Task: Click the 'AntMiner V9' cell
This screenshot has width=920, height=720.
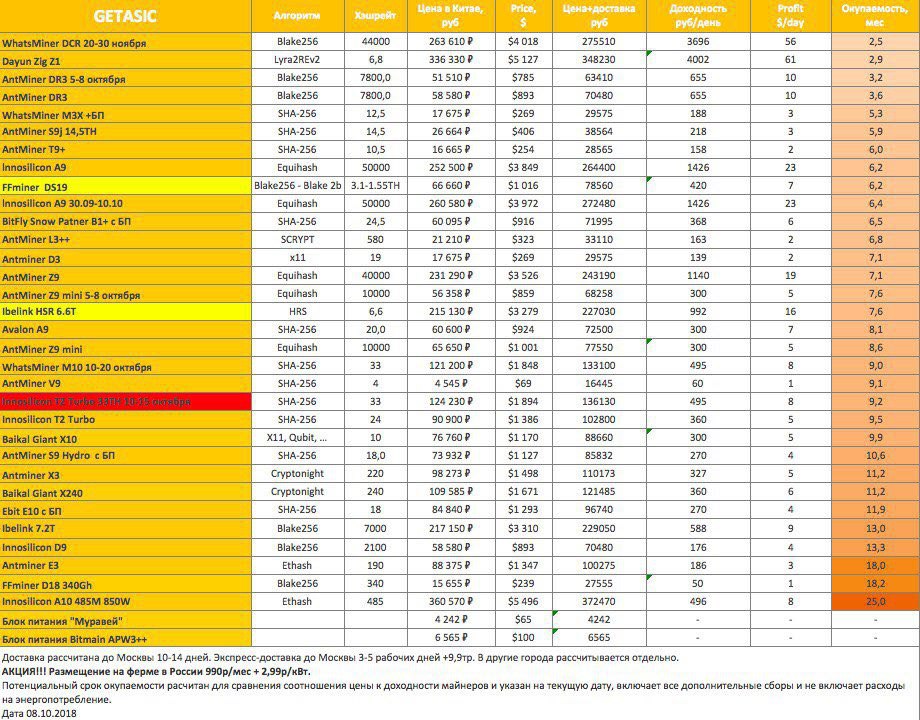Action: 126,384
